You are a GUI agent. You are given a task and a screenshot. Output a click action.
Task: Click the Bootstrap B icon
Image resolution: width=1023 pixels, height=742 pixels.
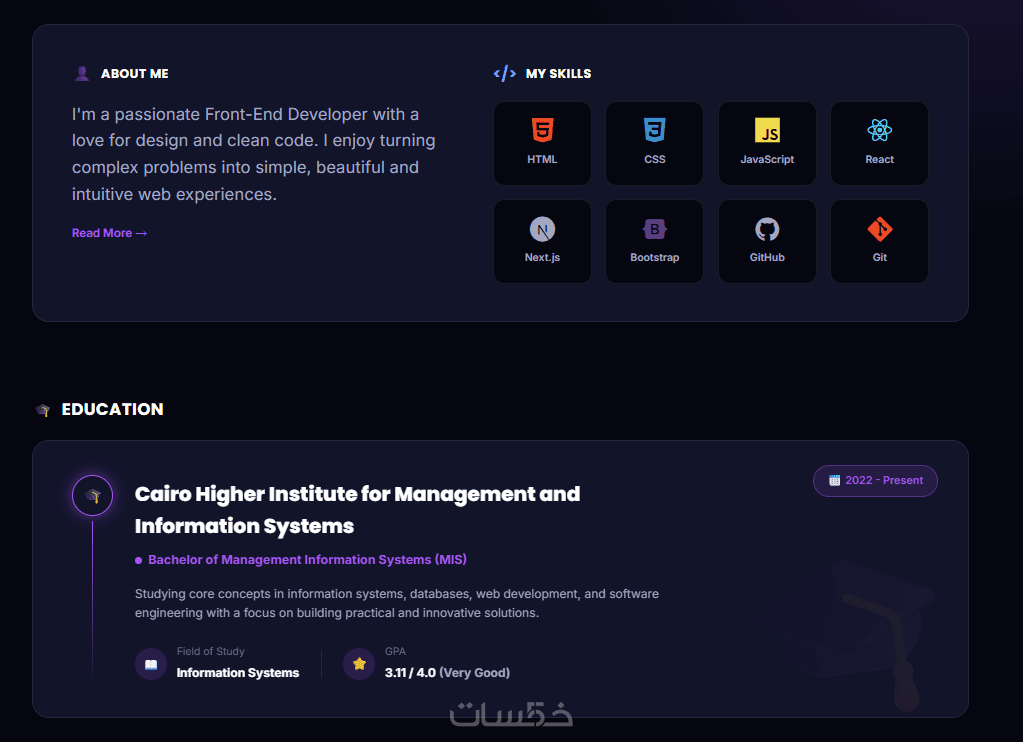coord(654,229)
